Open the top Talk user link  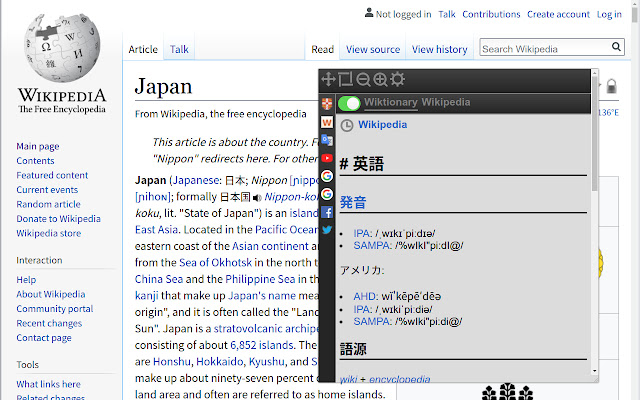[447, 14]
